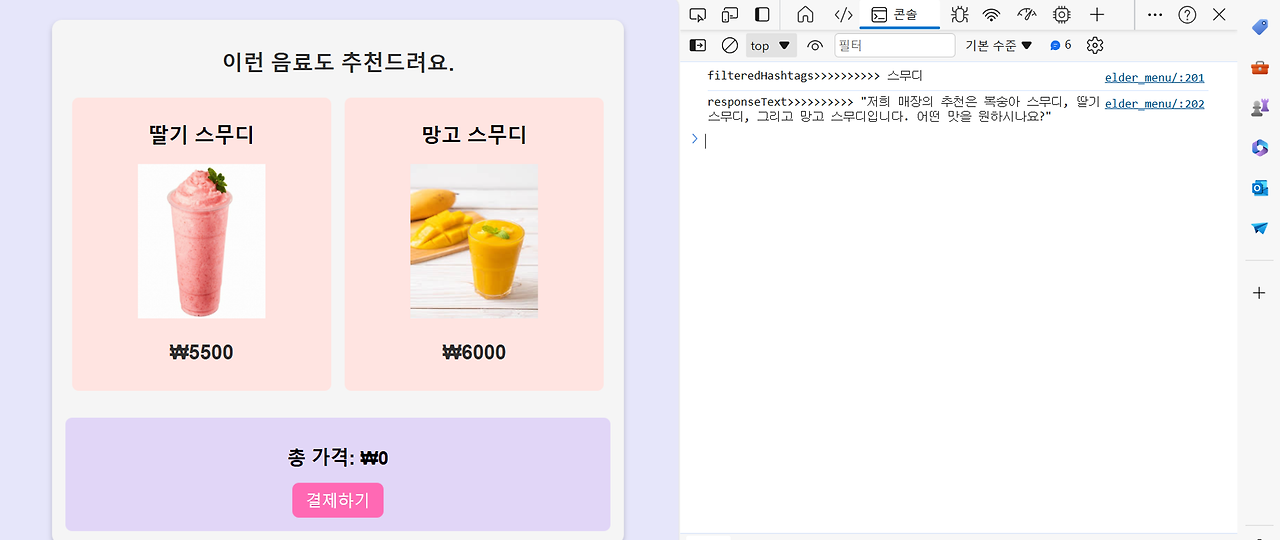Screen dimensions: 1280x540
Task: Switch to the 콘솔 tab
Action: pyautogui.click(x=899, y=15)
